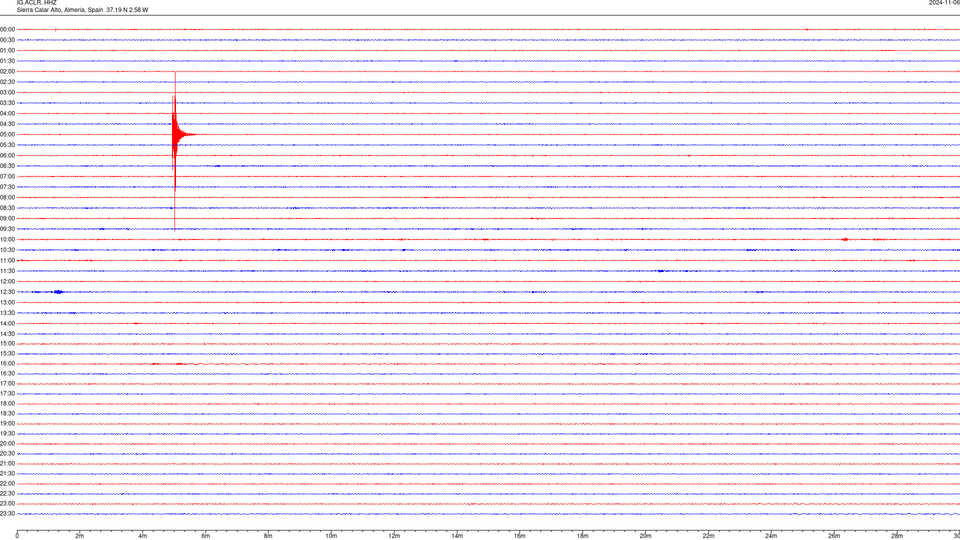Viewport: 960px width, 540px height.
Task: Click the "14:00" time label
Action: point(8,323)
